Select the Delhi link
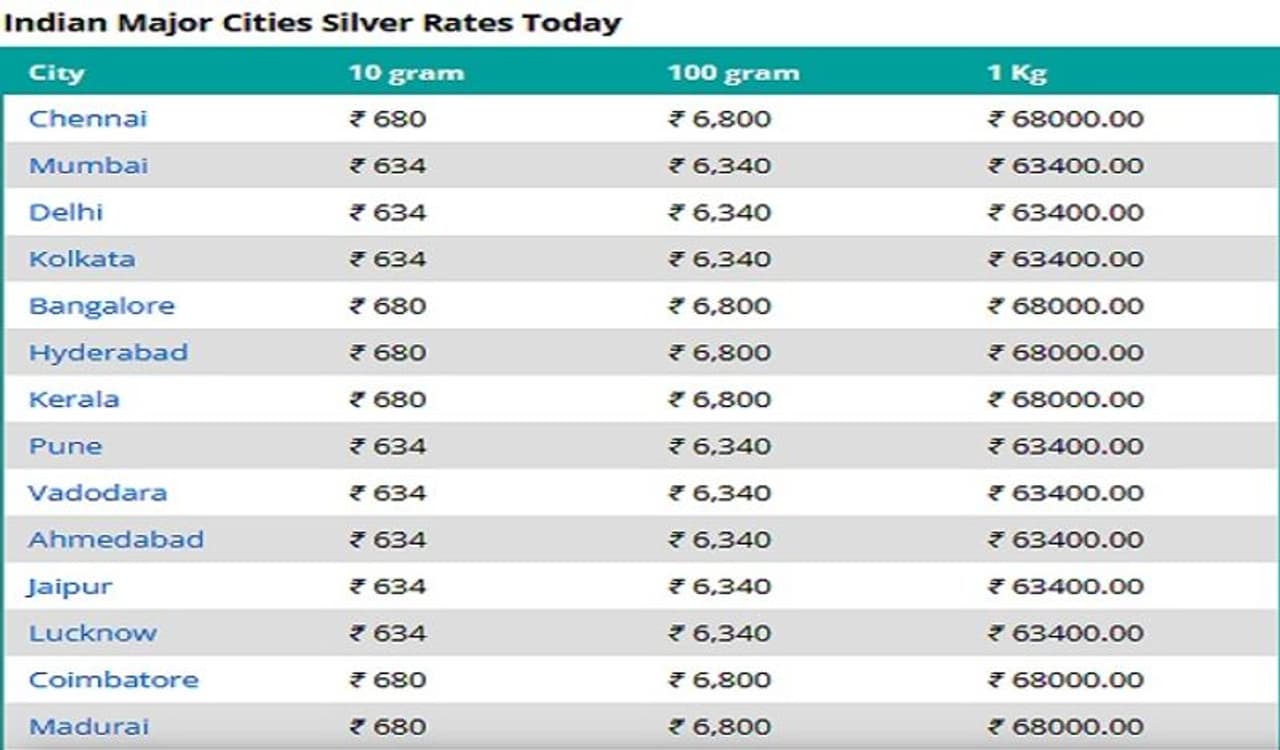 point(66,213)
